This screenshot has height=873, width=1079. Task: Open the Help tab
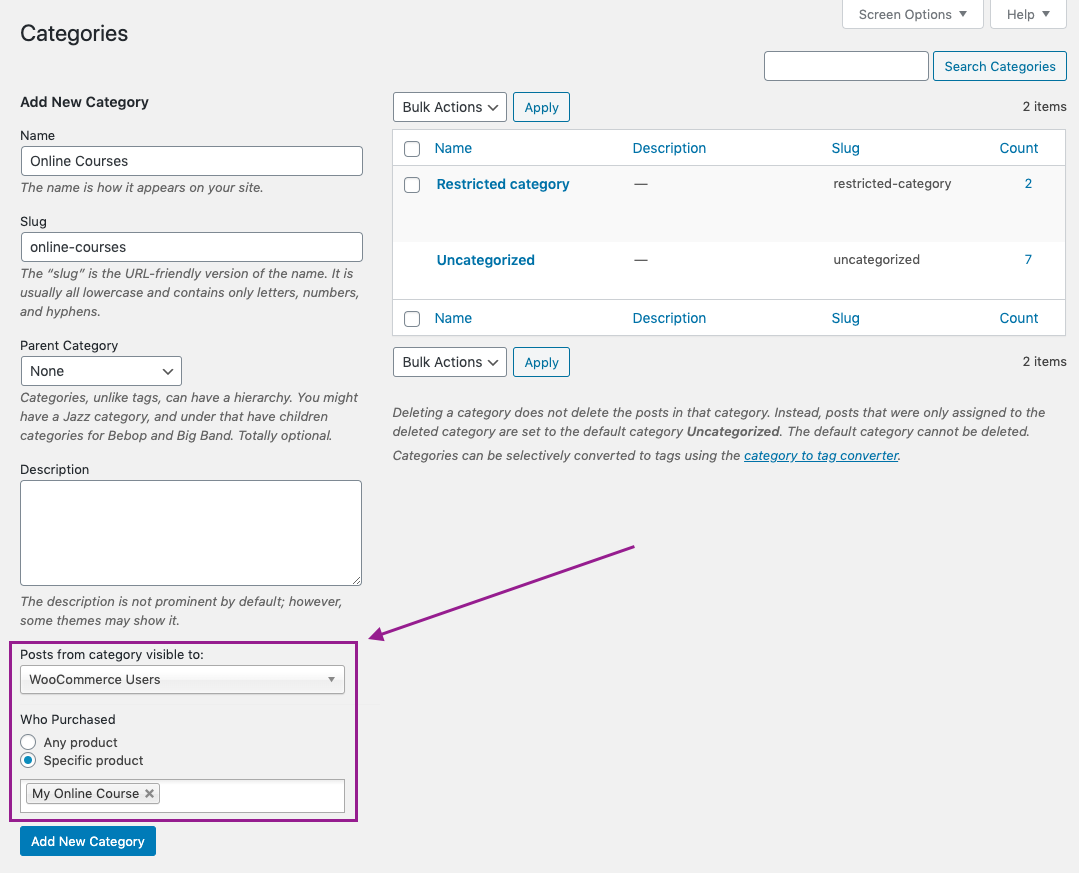tap(1028, 14)
